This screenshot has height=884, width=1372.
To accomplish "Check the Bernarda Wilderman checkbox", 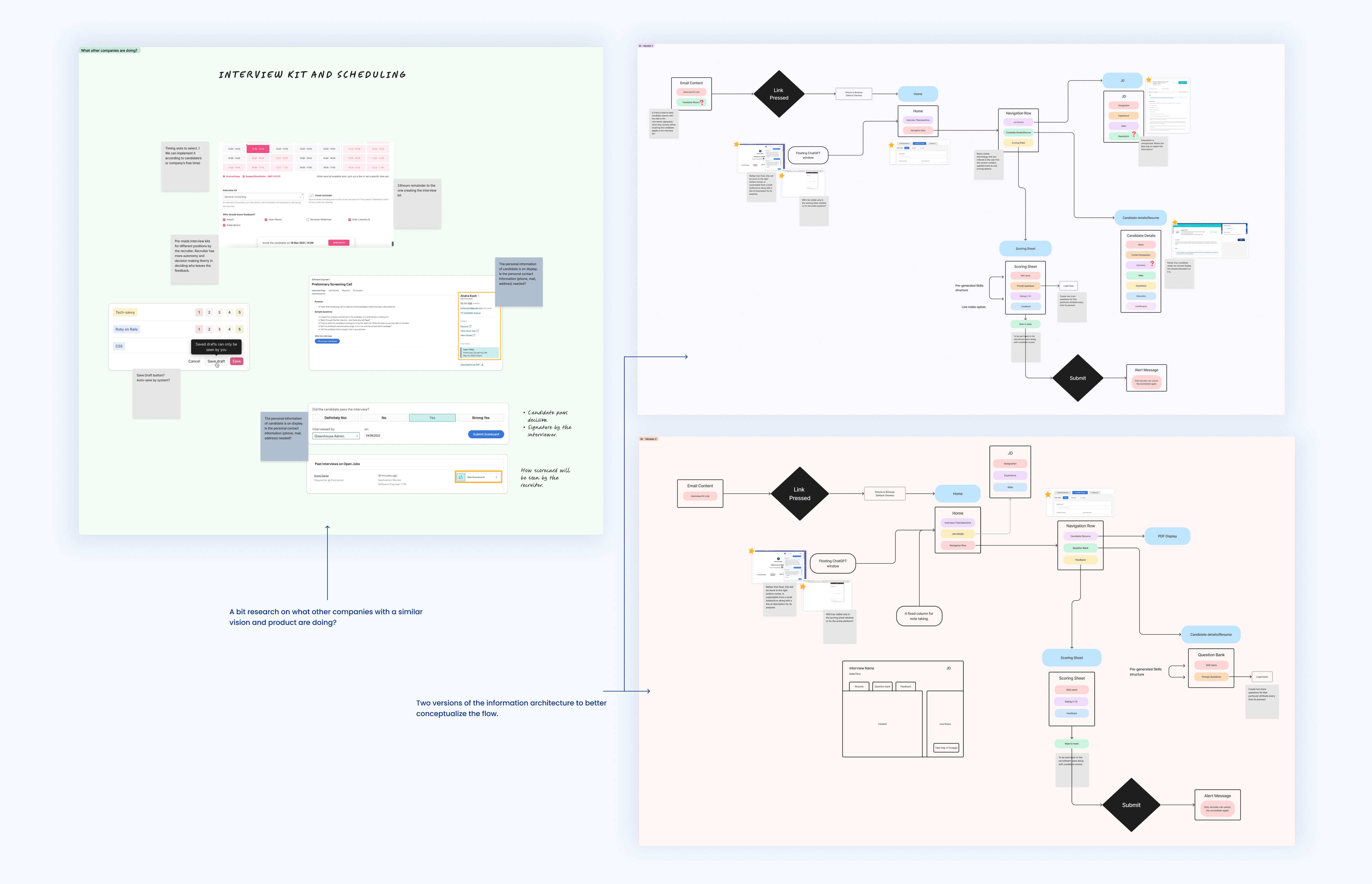I will [x=308, y=219].
